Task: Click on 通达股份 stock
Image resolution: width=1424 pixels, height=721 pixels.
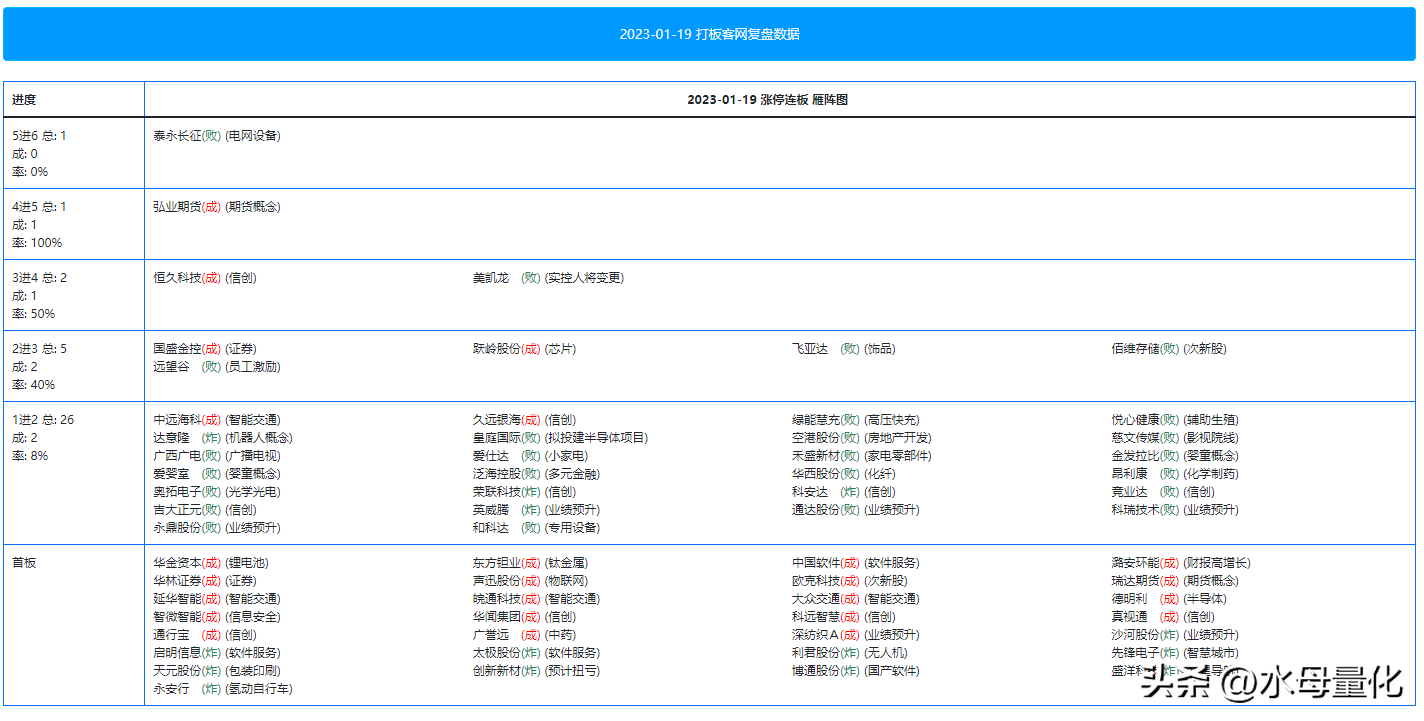Action: [x=816, y=510]
